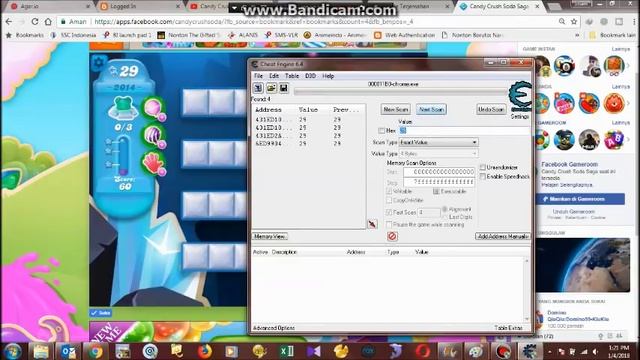Click the blue Facebook Gameroom button
Screen dimensions: 640x360
(580, 199)
